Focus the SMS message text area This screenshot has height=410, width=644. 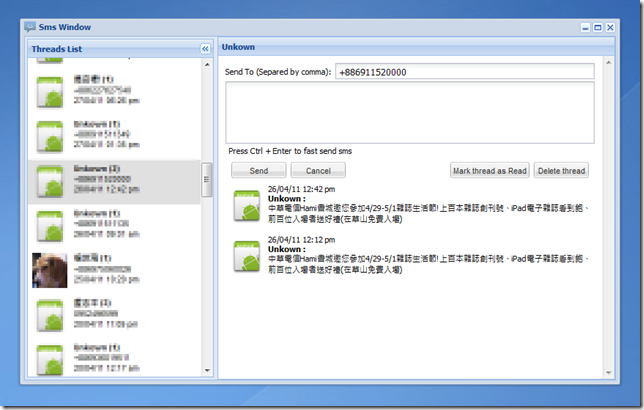[409, 113]
